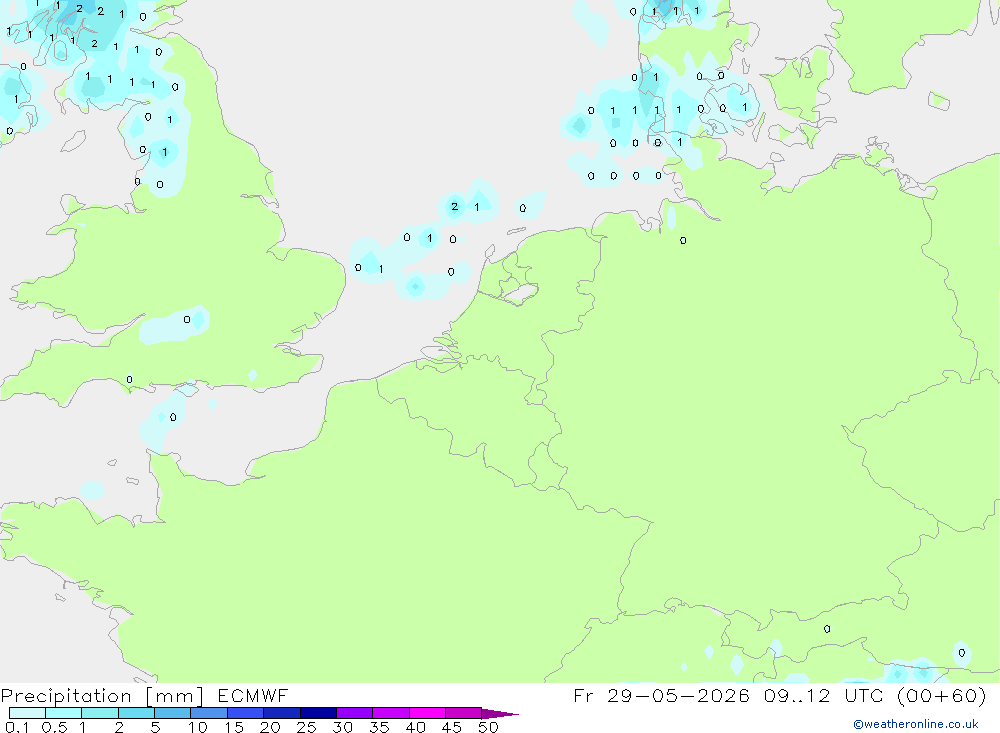This screenshot has height=733, width=1000.
Task: Click the legend label '25'
Action: pos(306,727)
